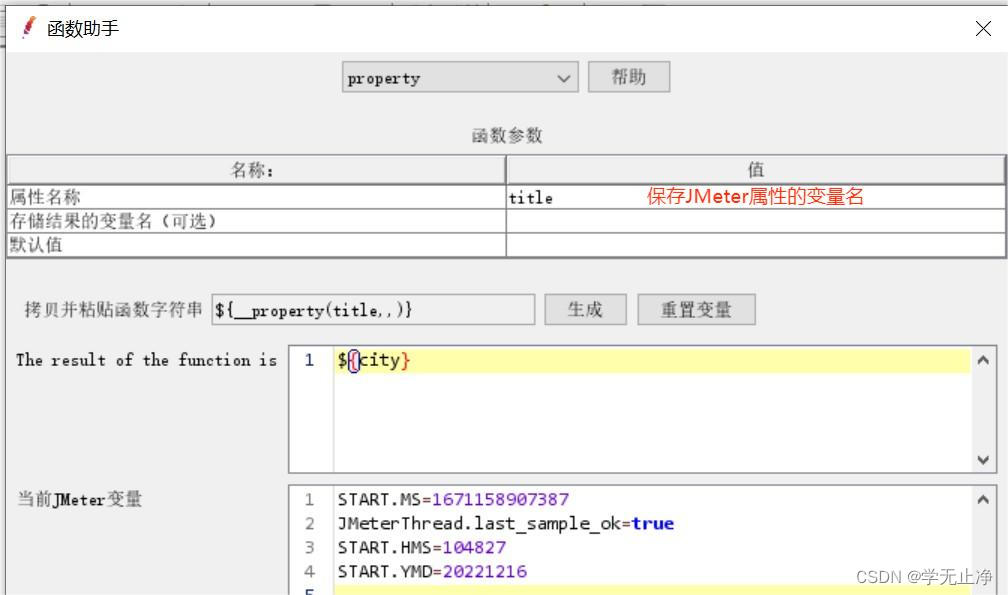Viewport: 1008px width, 595px height.
Task: Click the 值 column header
Action: tap(756, 170)
